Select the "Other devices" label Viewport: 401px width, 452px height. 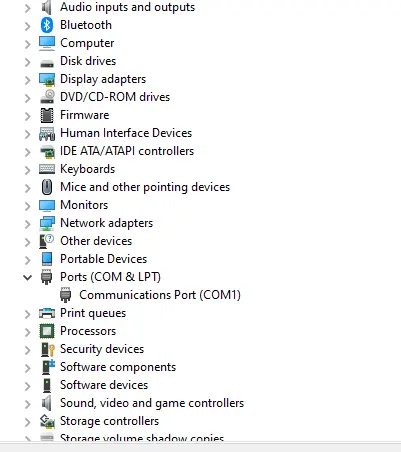[96, 241]
